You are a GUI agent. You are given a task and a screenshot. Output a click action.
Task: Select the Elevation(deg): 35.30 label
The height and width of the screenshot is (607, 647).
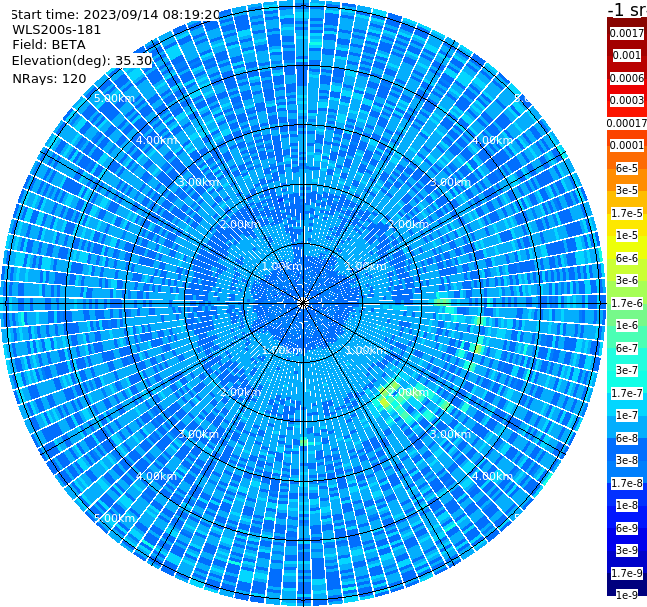[x=82, y=61]
